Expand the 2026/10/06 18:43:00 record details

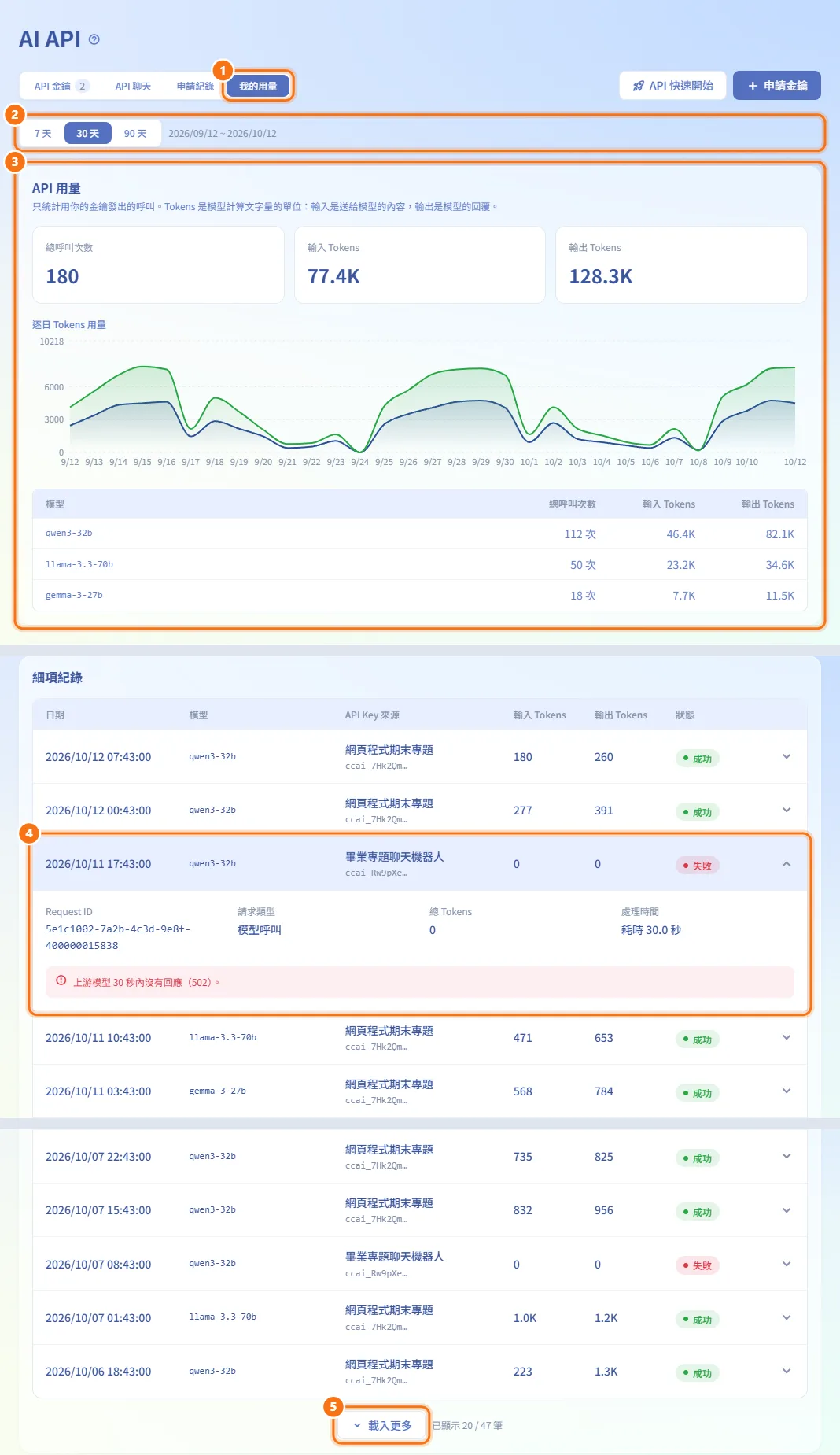point(787,1371)
